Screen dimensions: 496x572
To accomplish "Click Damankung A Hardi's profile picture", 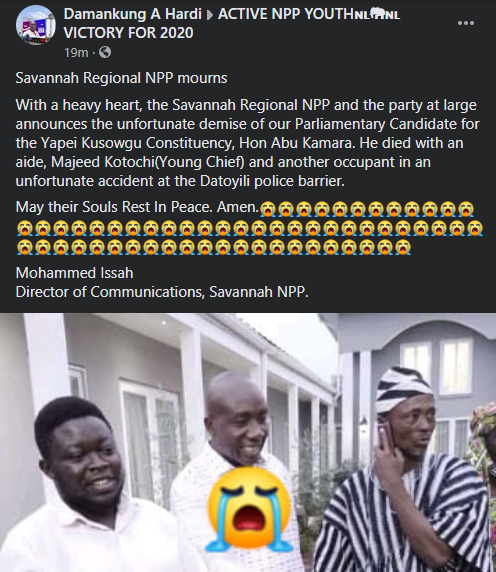I will click(x=35, y=25).
